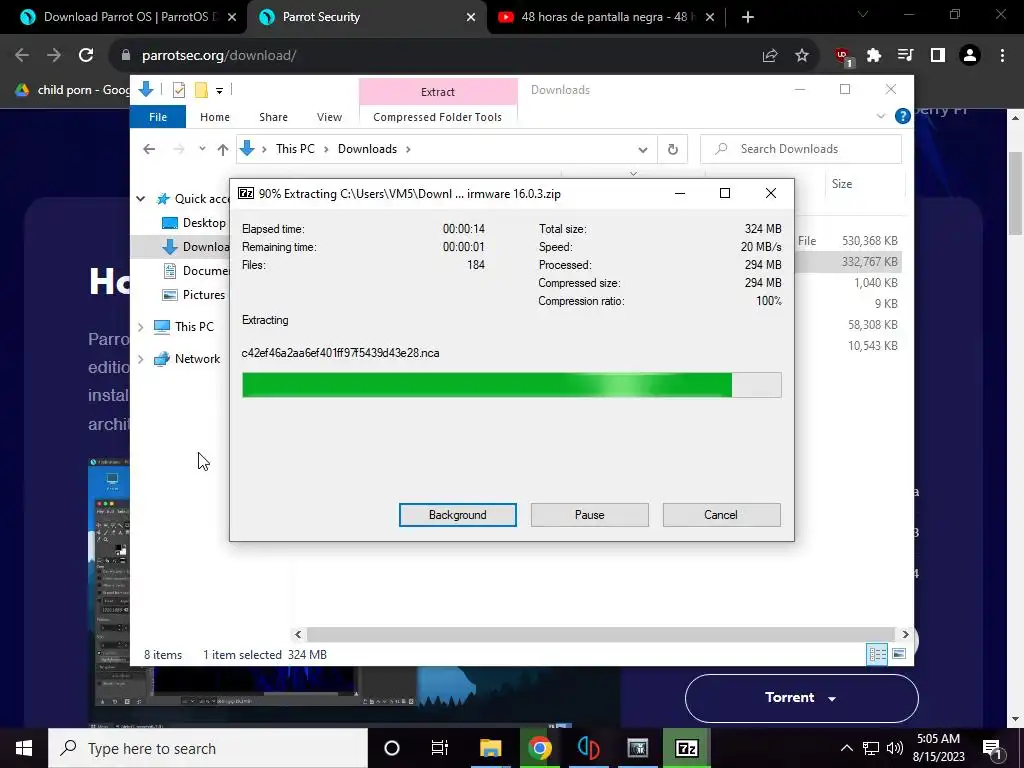Open the Extensions puzzle icon
The image size is (1024, 768).
[x=874, y=56]
